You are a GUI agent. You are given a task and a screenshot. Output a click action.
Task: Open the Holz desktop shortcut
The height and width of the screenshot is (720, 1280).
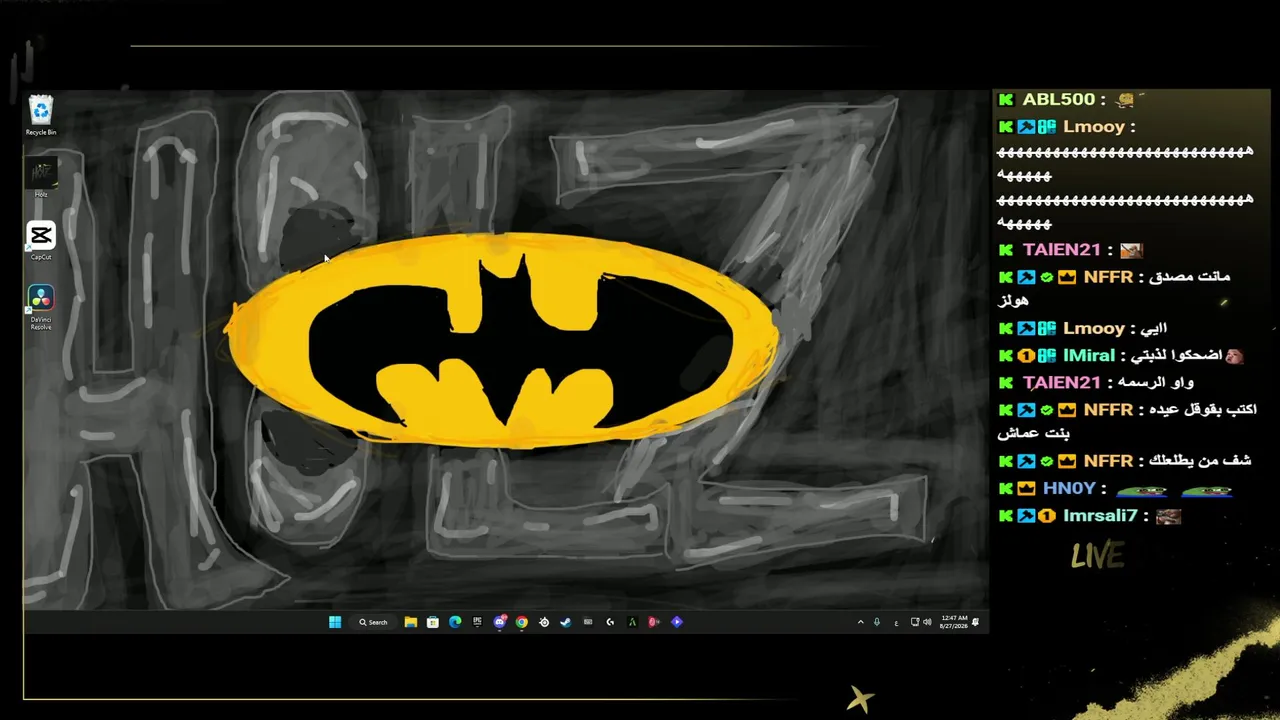point(40,178)
